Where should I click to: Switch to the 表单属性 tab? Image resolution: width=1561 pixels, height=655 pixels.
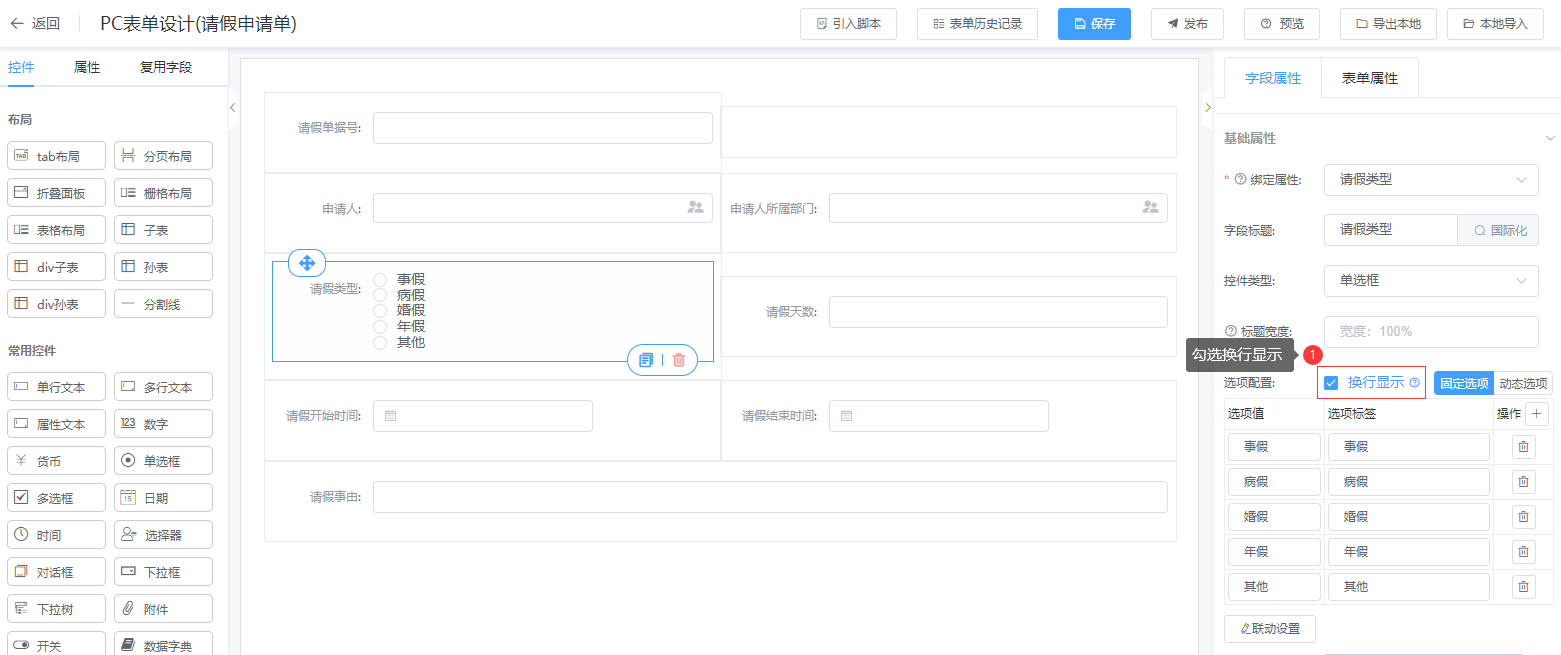point(1369,78)
